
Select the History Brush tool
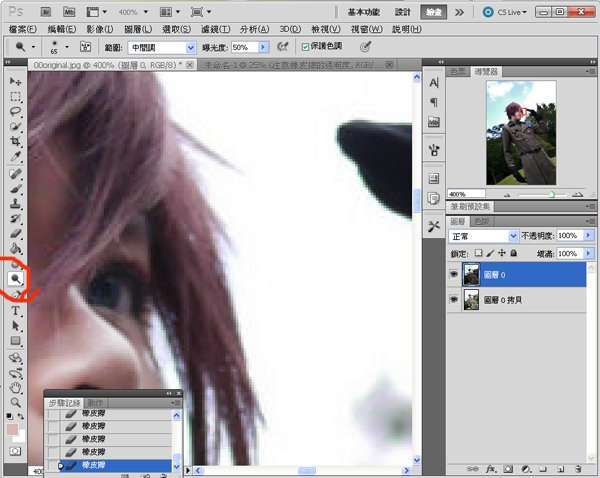pos(15,219)
